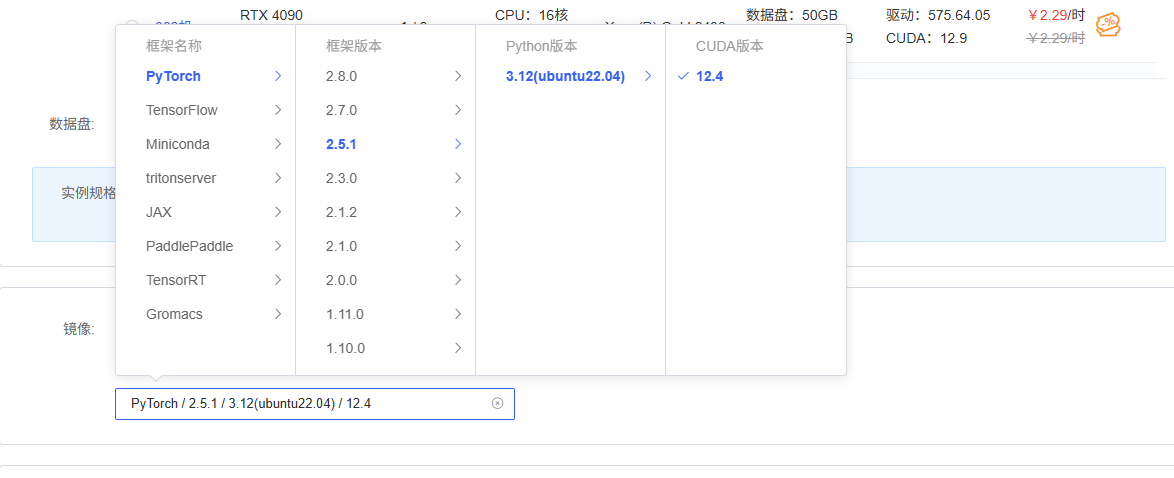The image size is (1174, 478).
Task: Select TensorFlow framework option
Action: pyautogui.click(x=205, y=110)
